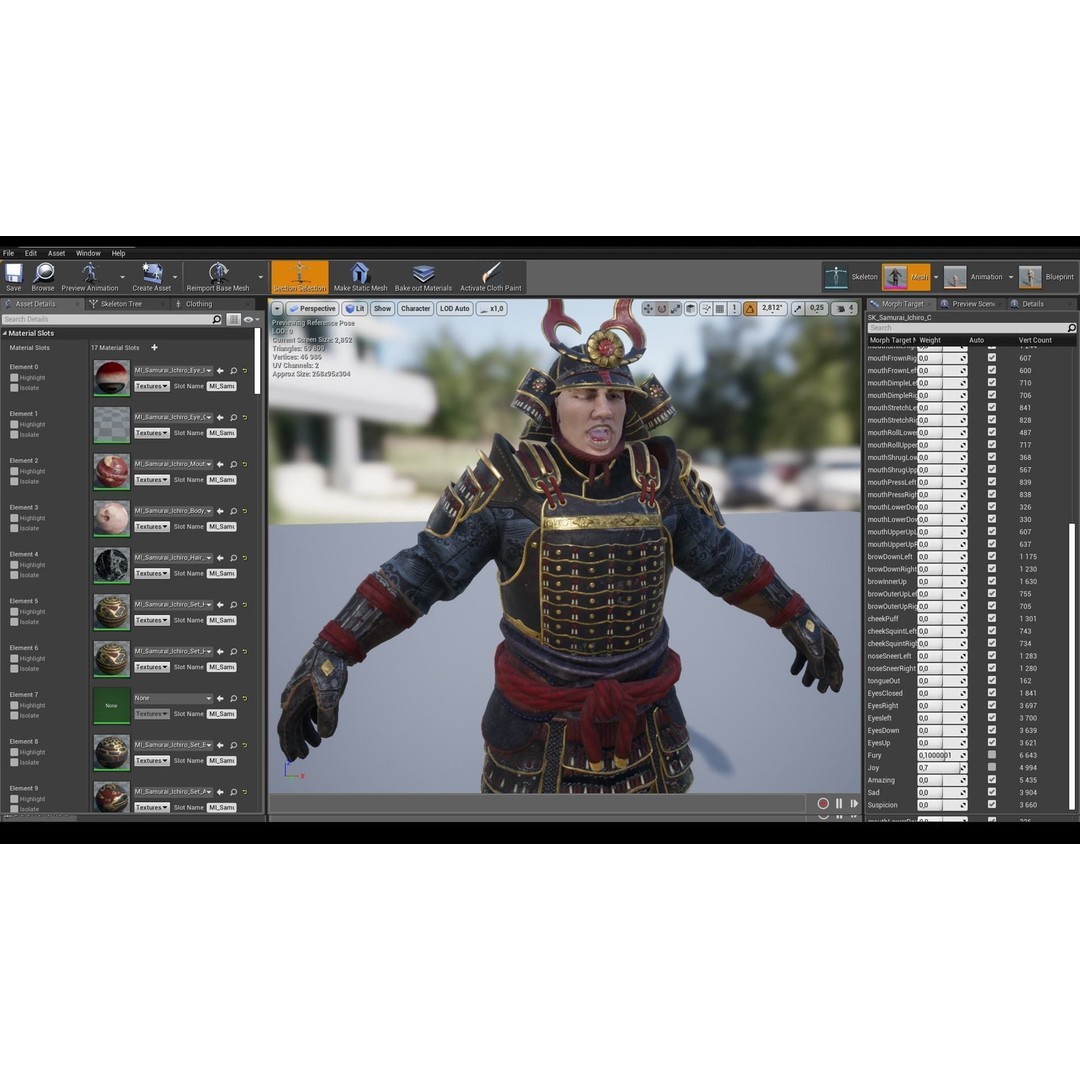Screen dimensions: 1080x1080
Task: Click the Sad weight slider field
Action: 942,792
